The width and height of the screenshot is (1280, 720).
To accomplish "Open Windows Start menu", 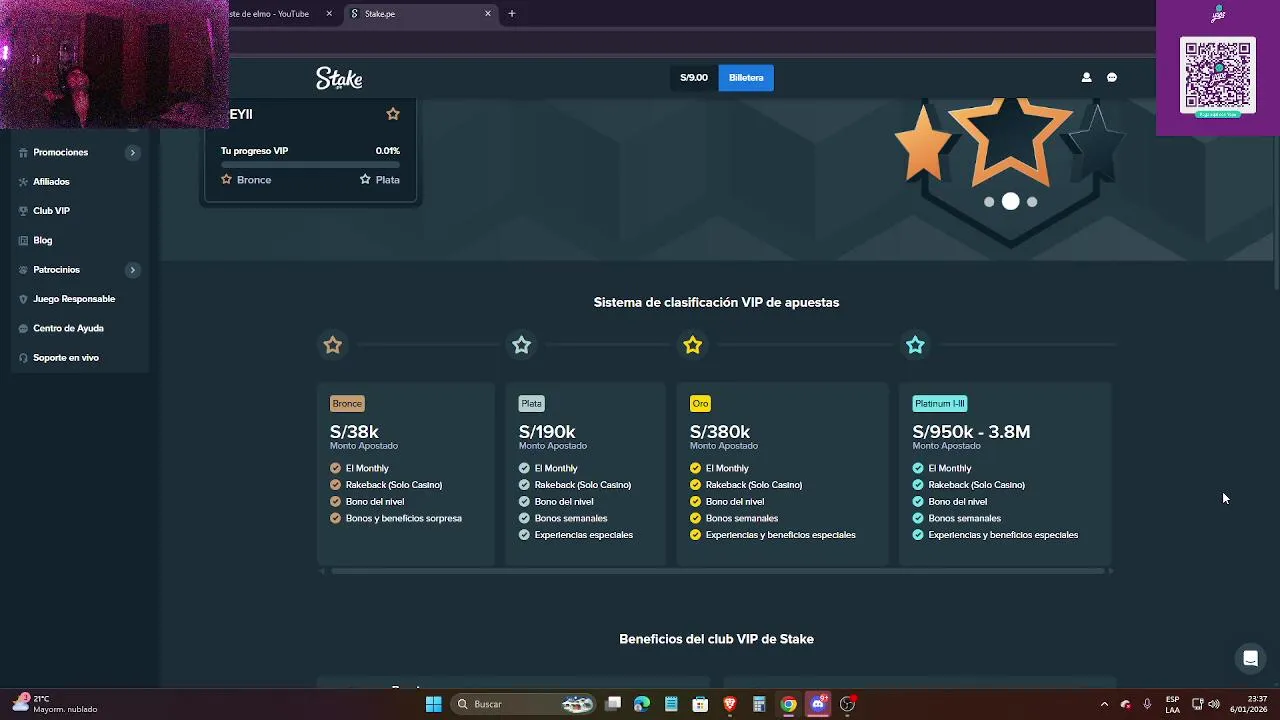I will coord(433,704).
